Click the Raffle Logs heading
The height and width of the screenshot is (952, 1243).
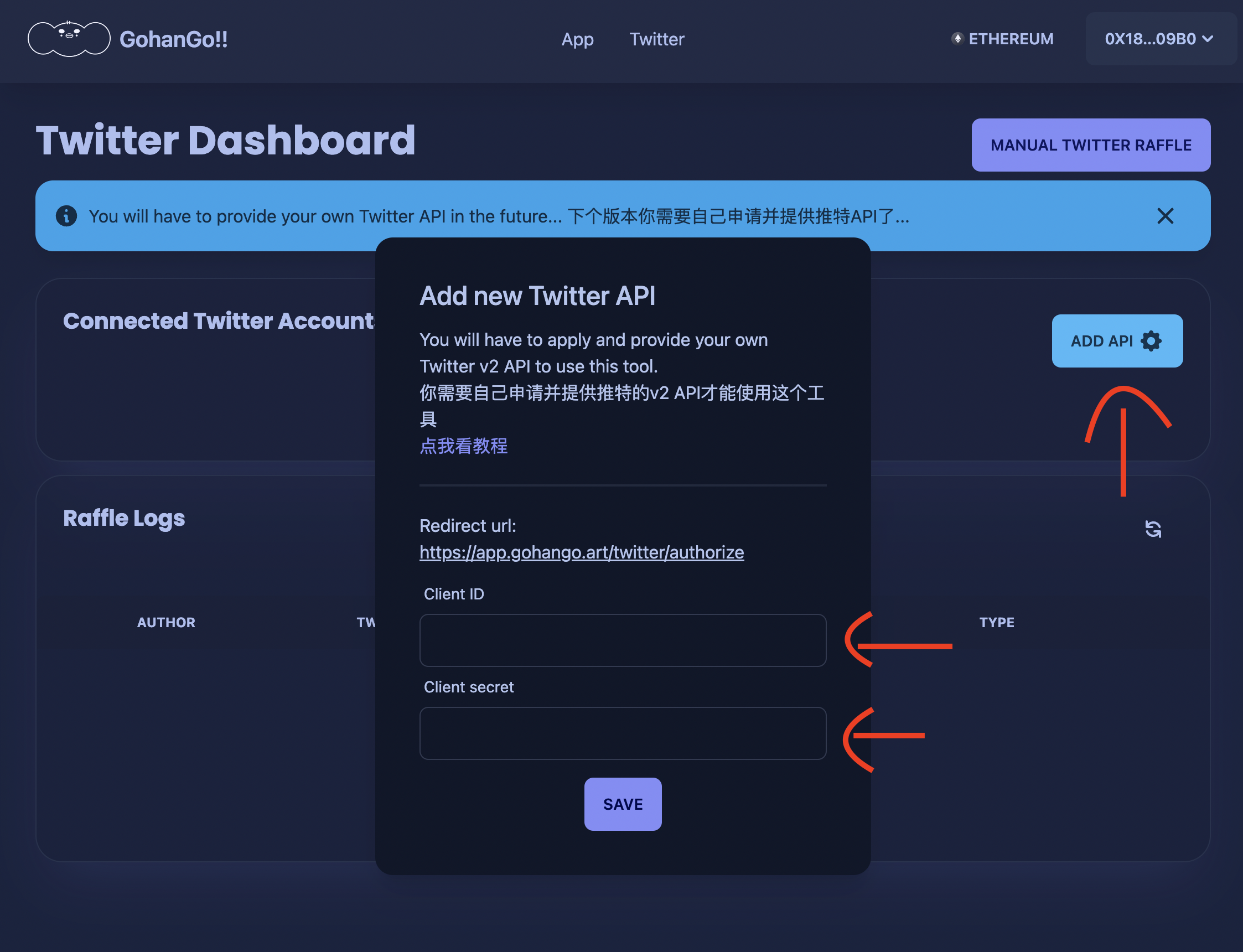pos(124,518)
